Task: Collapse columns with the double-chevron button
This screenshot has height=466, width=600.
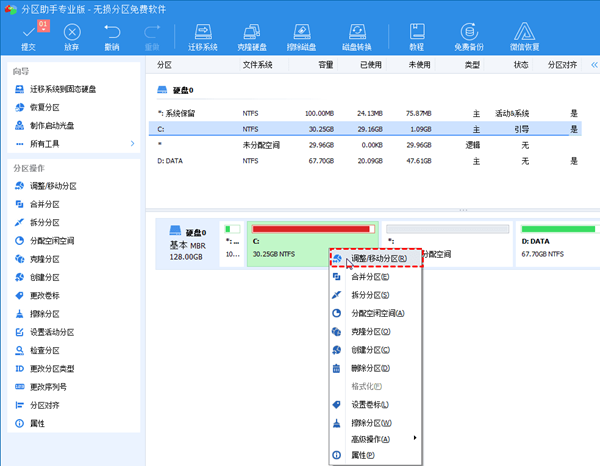Action: 594,65
